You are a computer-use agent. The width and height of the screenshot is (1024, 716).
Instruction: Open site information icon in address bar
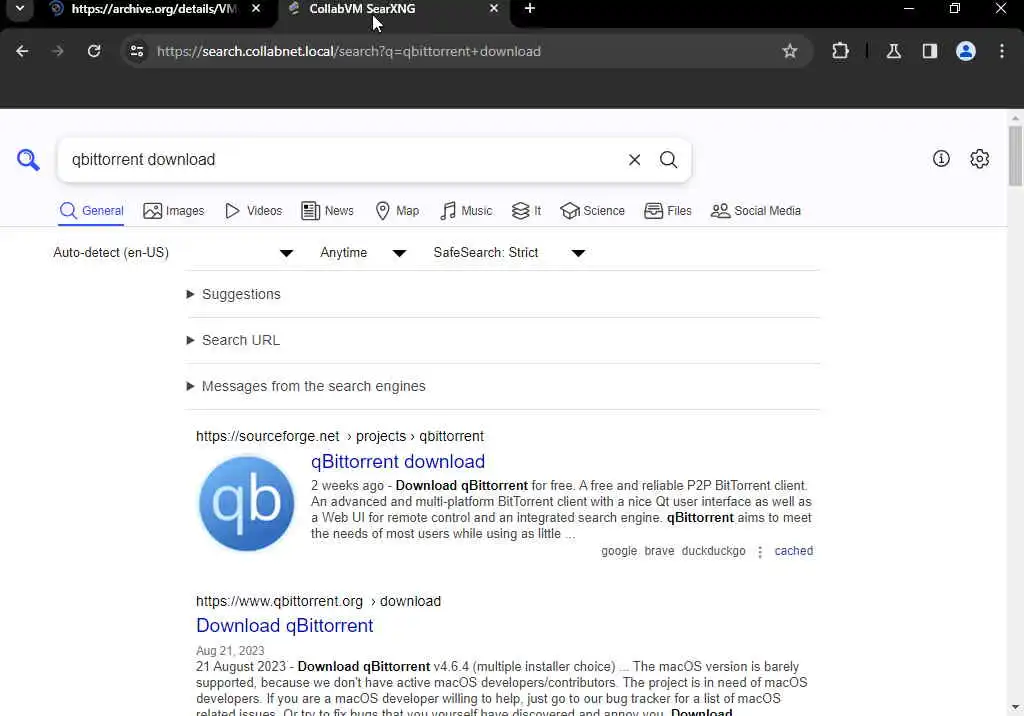pyautogui.click(x=136, y=51)
